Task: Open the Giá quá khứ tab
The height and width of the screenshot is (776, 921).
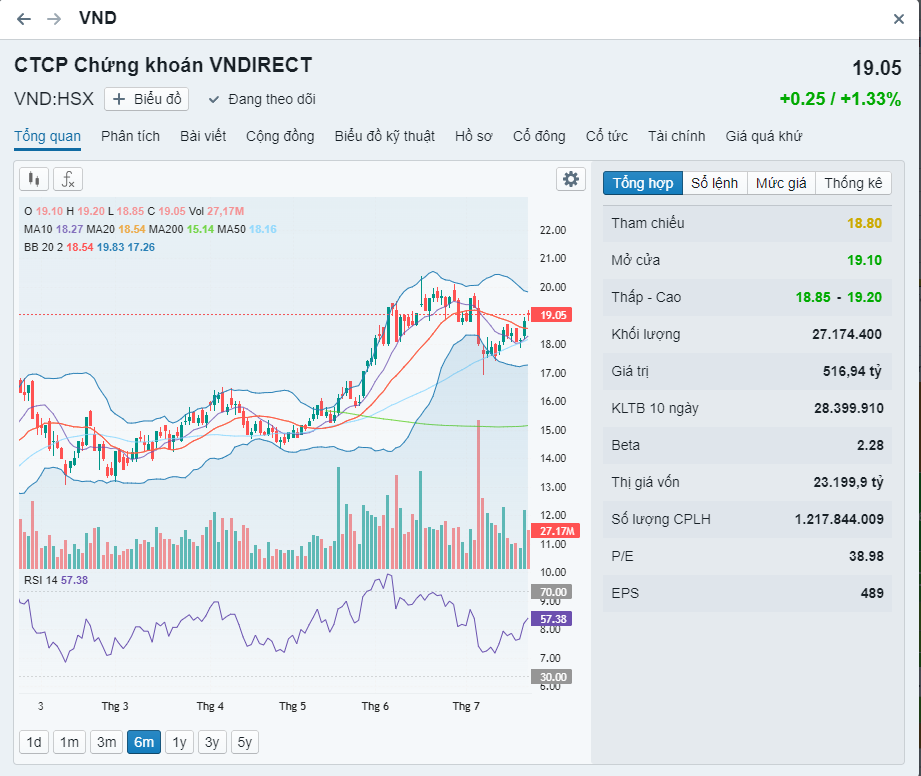Action: pos(764,136)
